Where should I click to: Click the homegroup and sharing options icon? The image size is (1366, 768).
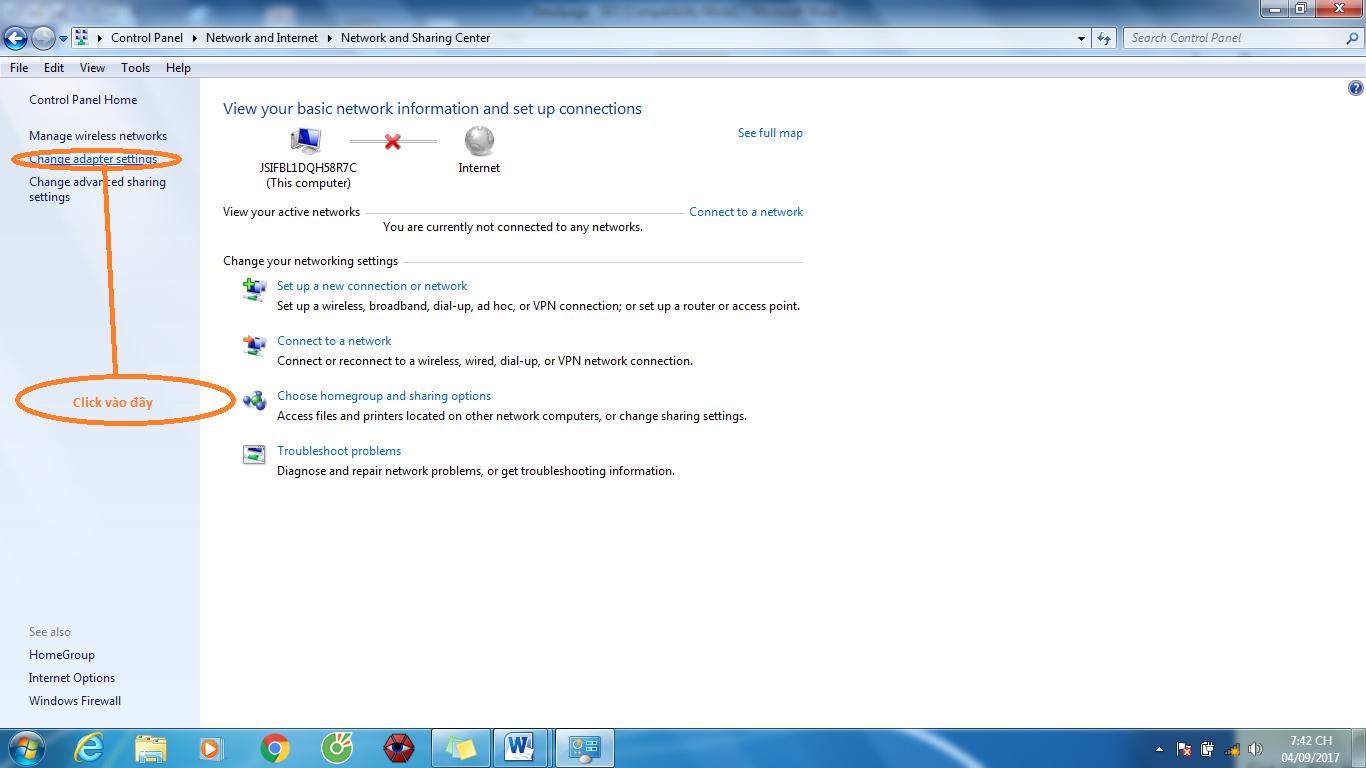[255, 400]
